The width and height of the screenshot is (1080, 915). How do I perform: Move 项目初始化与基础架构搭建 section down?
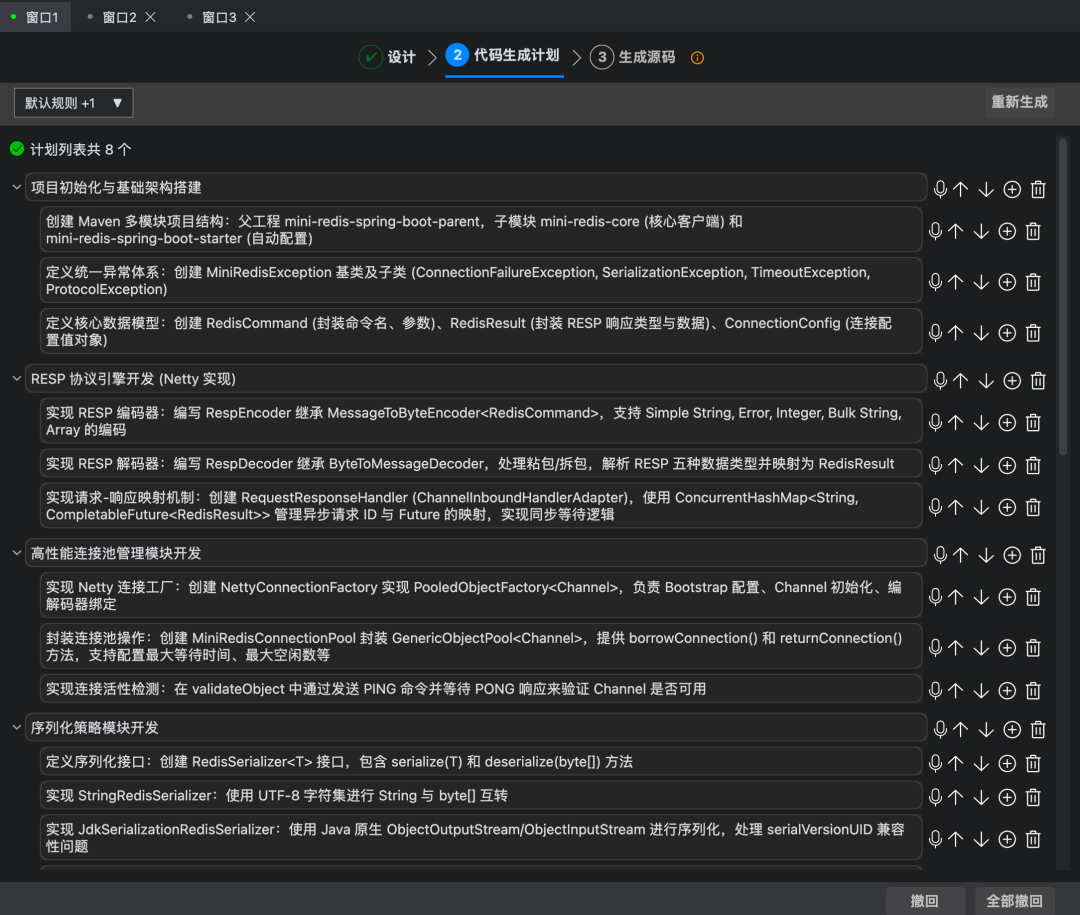coord(986,189)
